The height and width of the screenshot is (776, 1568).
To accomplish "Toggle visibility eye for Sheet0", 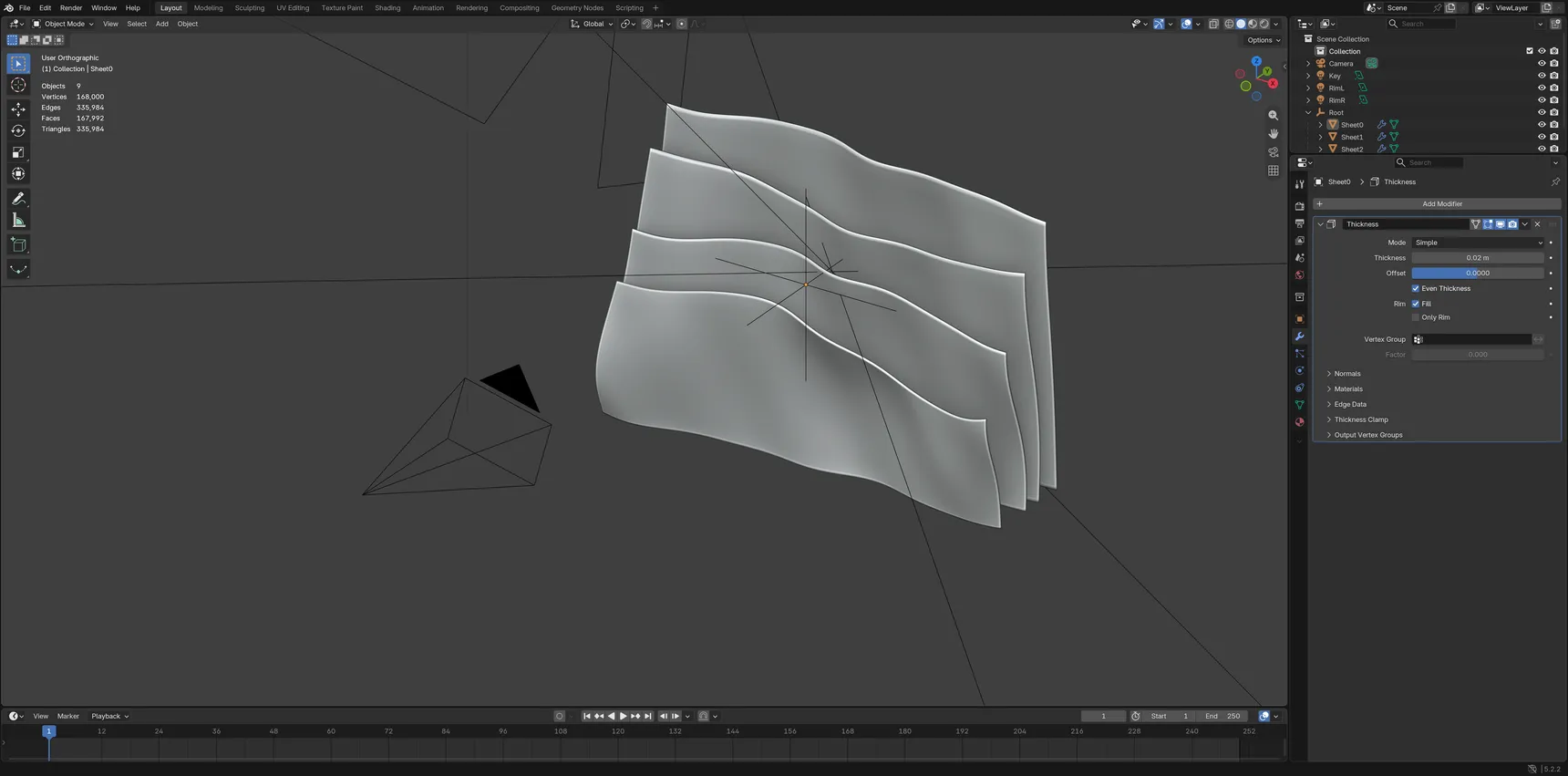I will click(x=1542, y=125).
